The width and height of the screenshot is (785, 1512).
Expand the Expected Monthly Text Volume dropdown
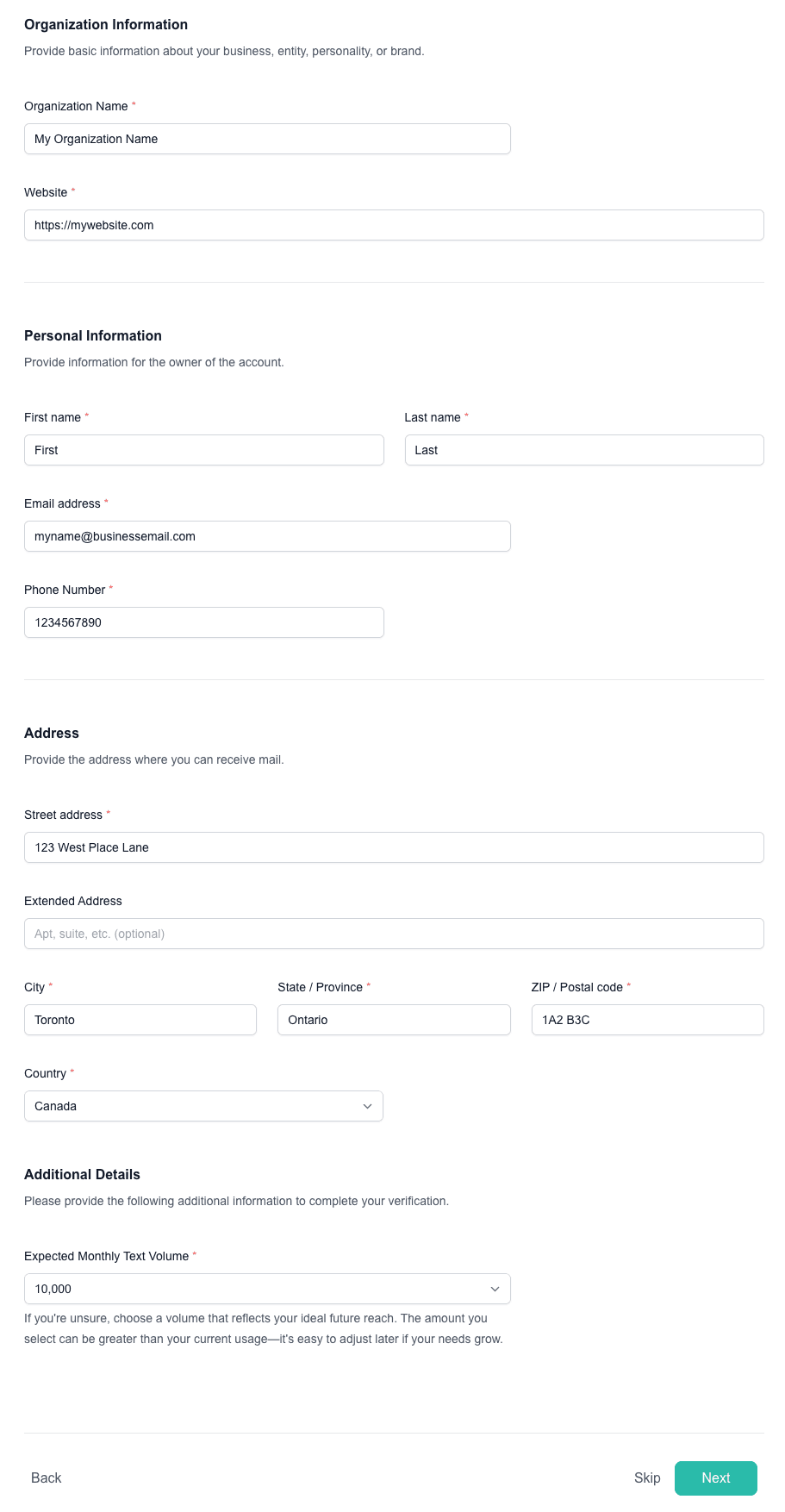pos(267,1289)
